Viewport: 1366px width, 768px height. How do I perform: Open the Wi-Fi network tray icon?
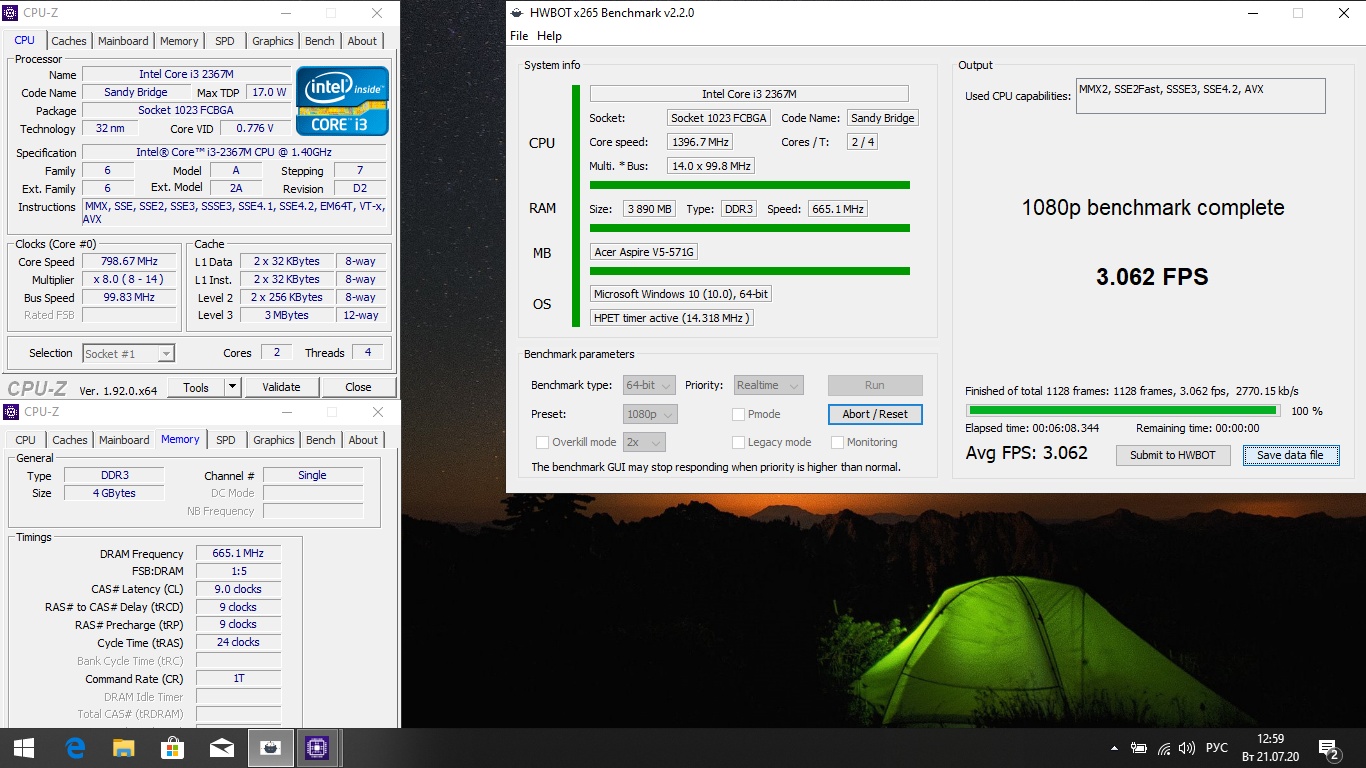1164,748
